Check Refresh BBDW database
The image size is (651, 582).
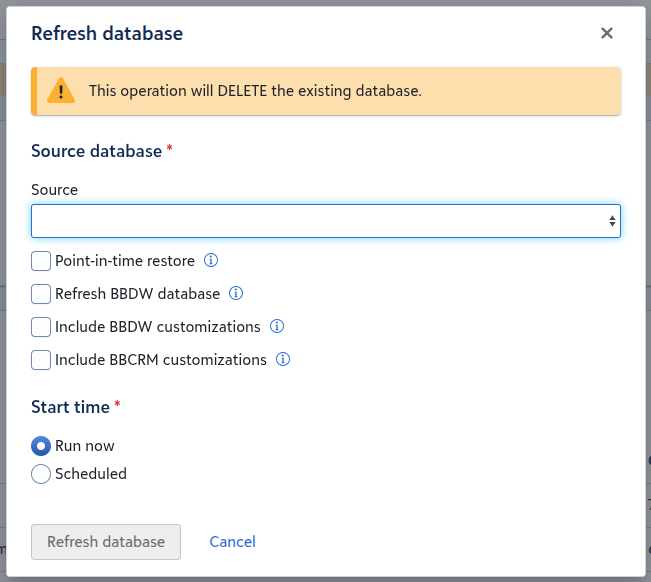point(41,294)
